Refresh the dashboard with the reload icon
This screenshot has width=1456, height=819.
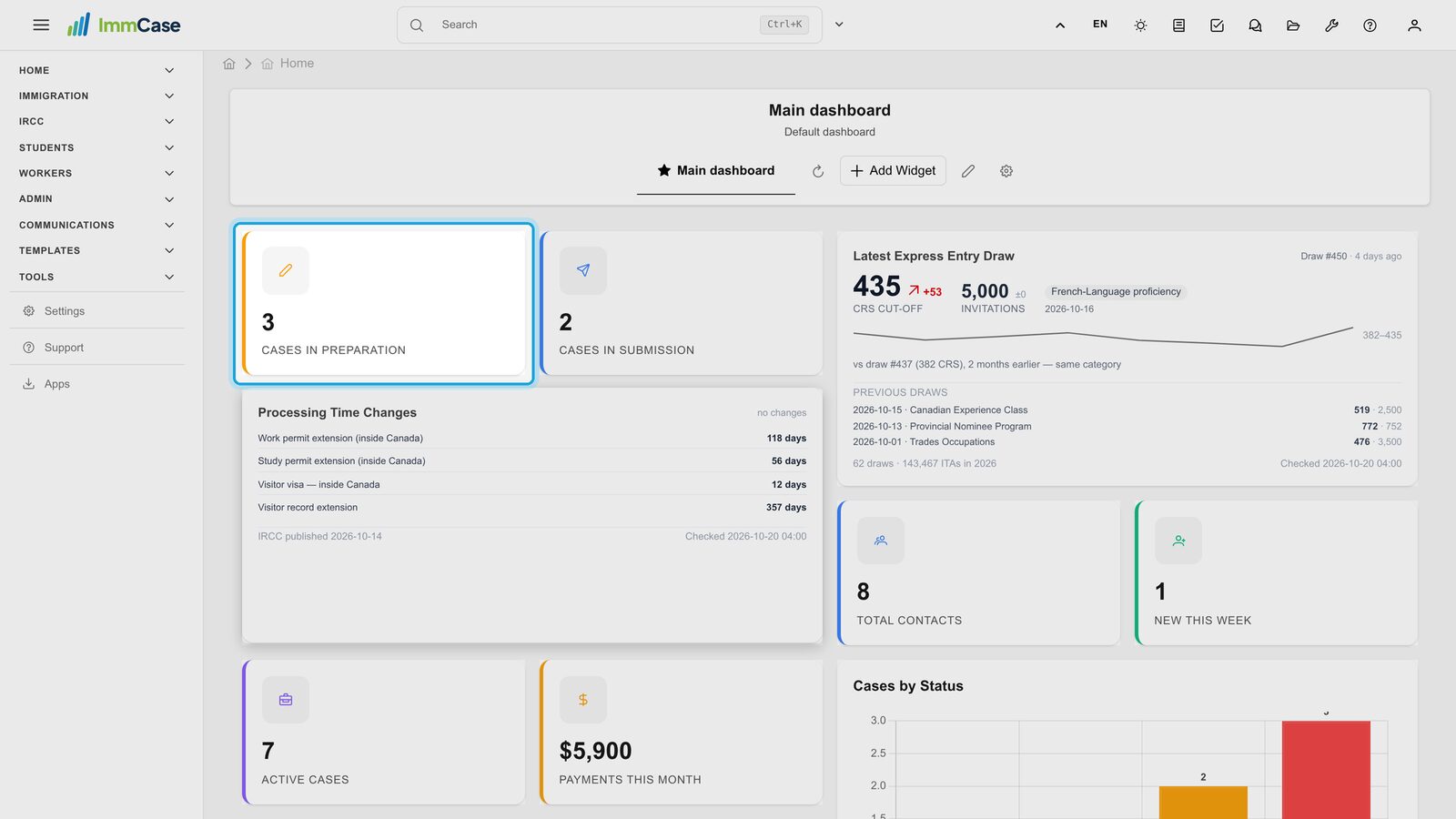[x=818, y=171]
